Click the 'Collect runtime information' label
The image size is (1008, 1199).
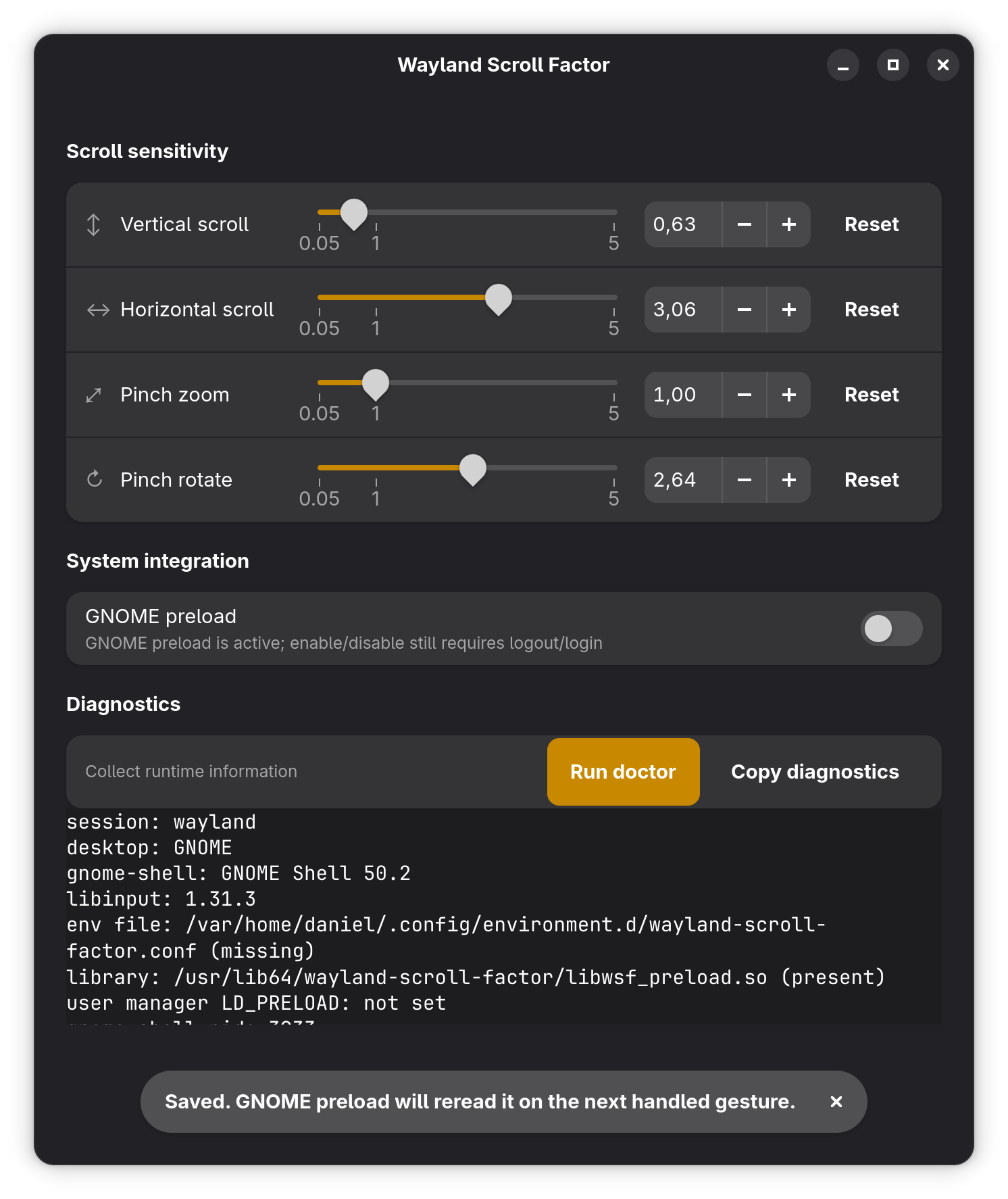pyautogui.click(x=191, y=772)
